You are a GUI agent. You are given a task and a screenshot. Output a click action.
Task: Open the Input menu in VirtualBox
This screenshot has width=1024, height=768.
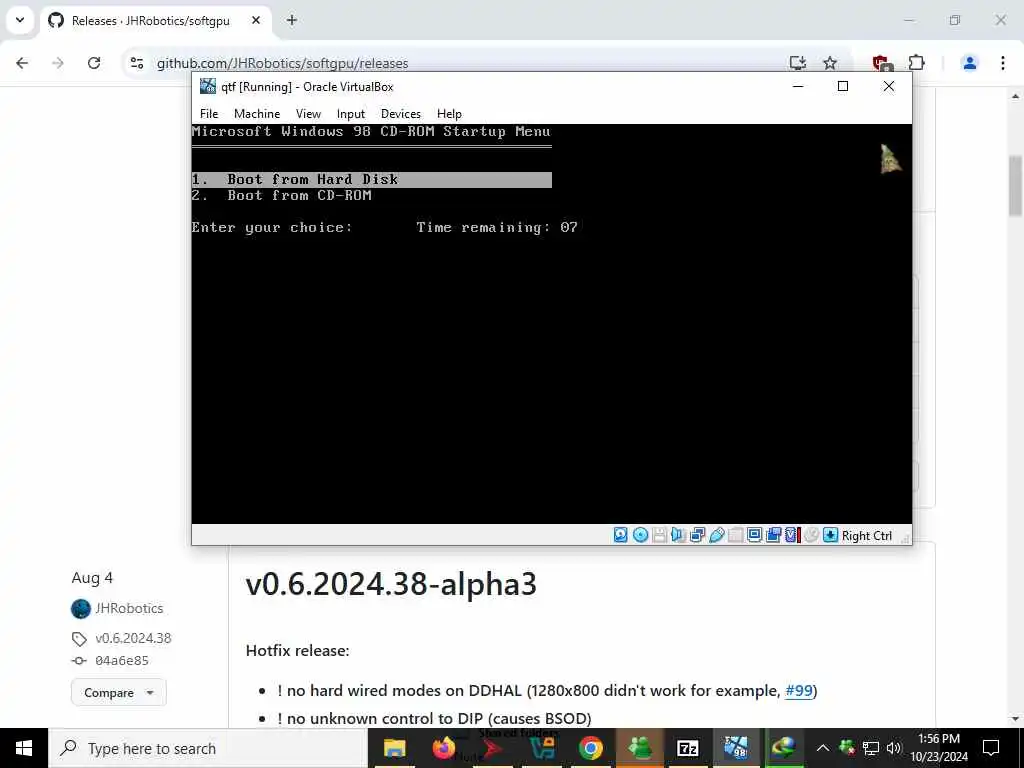[x=351, y=114]
